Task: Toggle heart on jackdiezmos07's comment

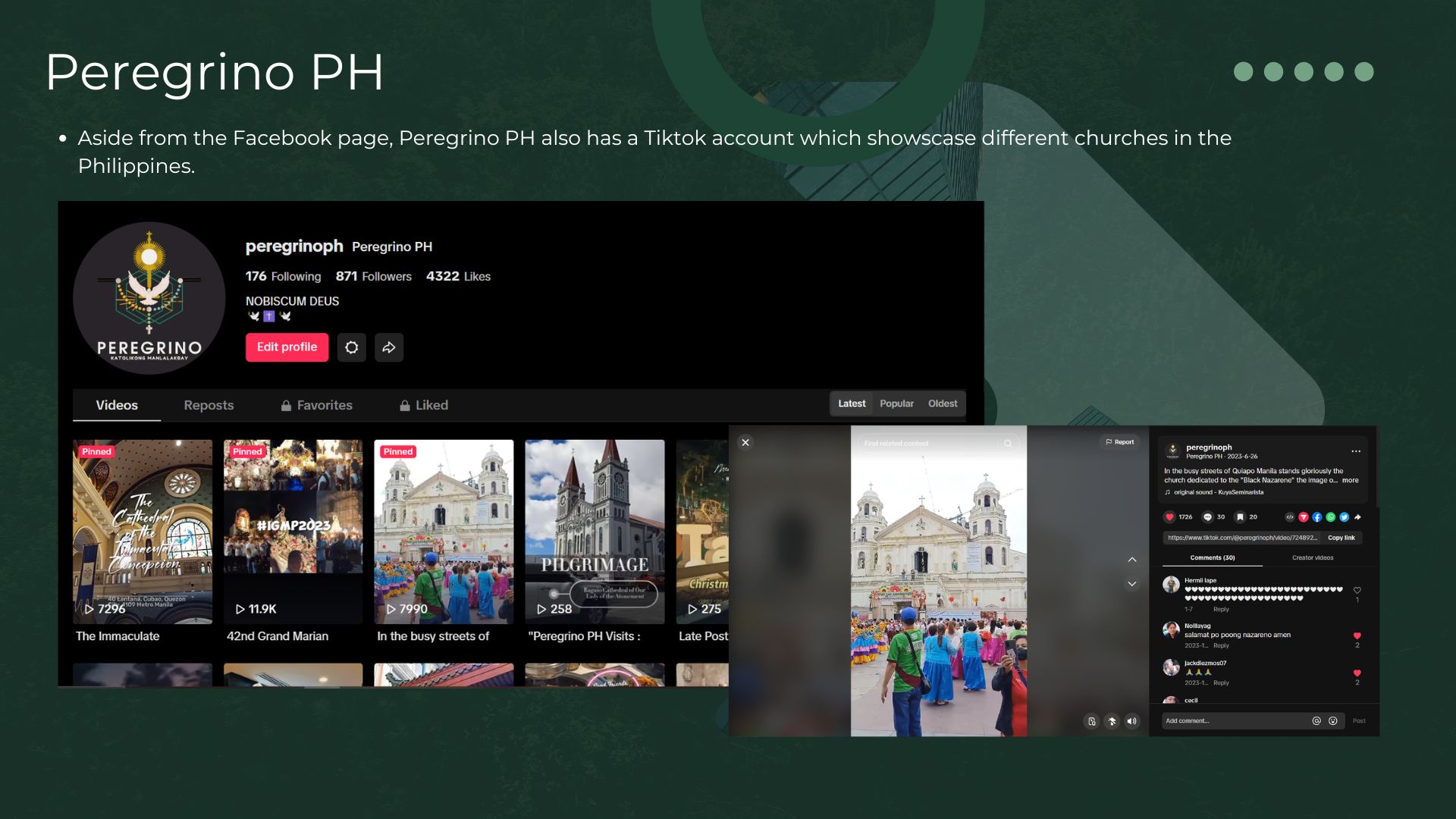Action: (1357, 673)
